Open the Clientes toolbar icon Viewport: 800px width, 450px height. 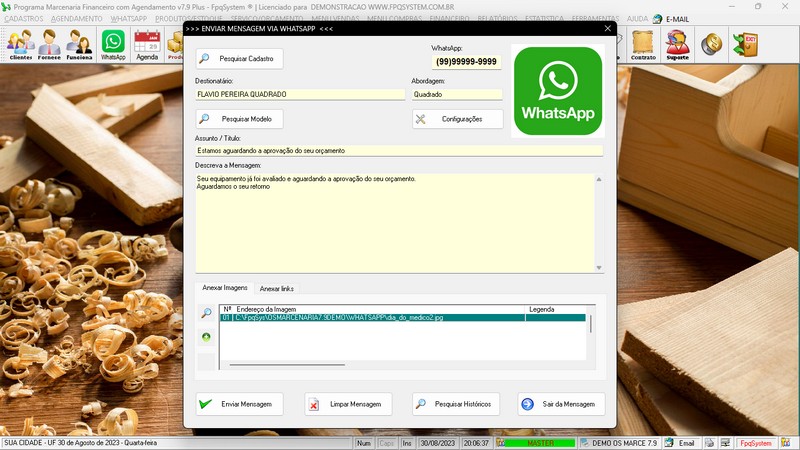pyautogui.click(x=20, y=44)
